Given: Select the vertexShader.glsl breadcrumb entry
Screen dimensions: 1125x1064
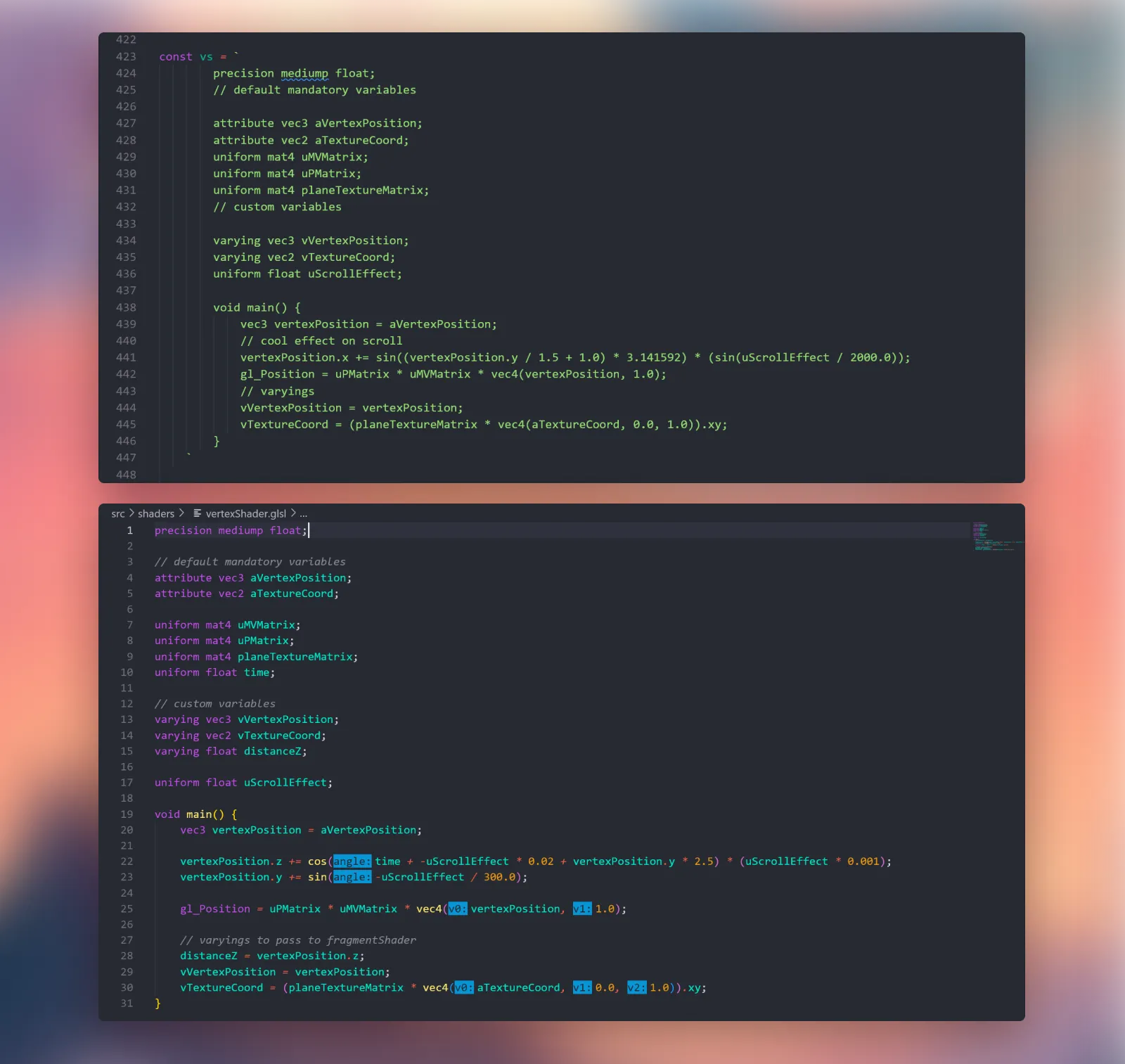Looking at the screenshot, I should tap(245, 513).
